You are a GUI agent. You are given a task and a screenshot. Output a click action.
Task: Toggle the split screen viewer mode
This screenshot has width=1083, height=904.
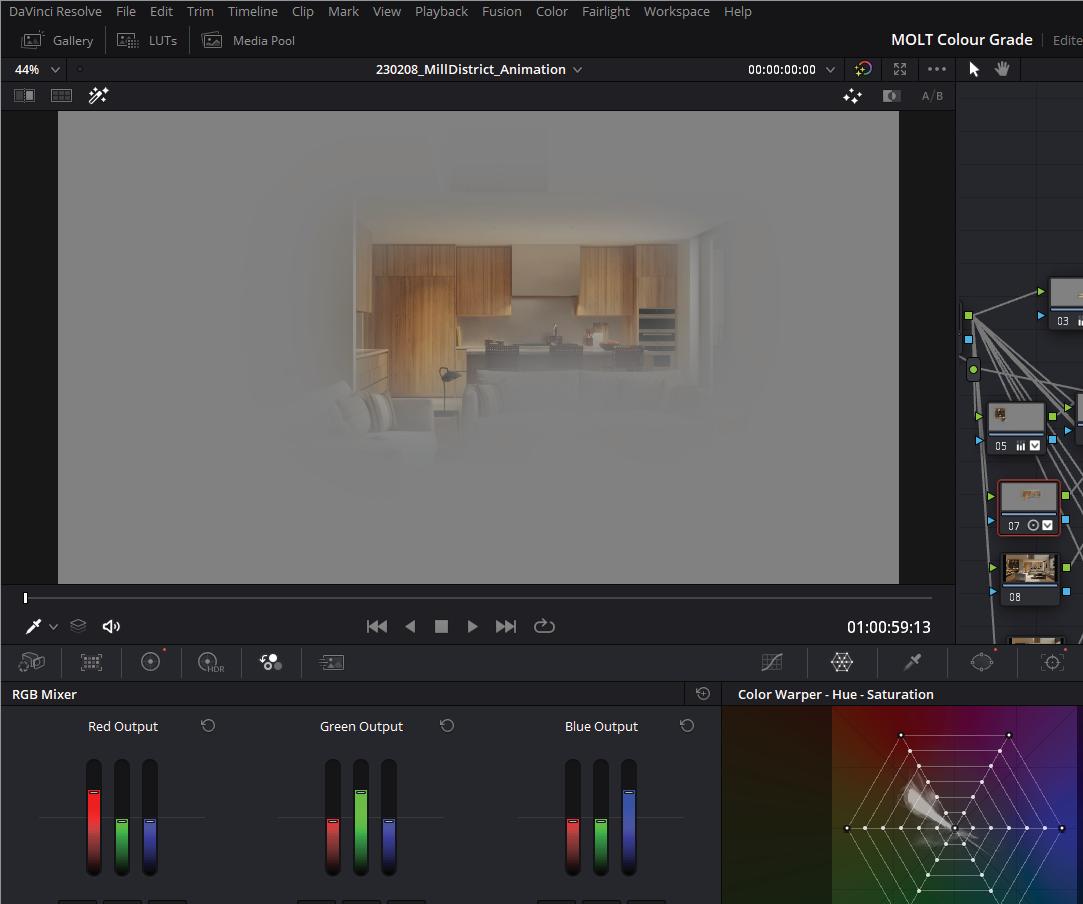pos(61,96)
